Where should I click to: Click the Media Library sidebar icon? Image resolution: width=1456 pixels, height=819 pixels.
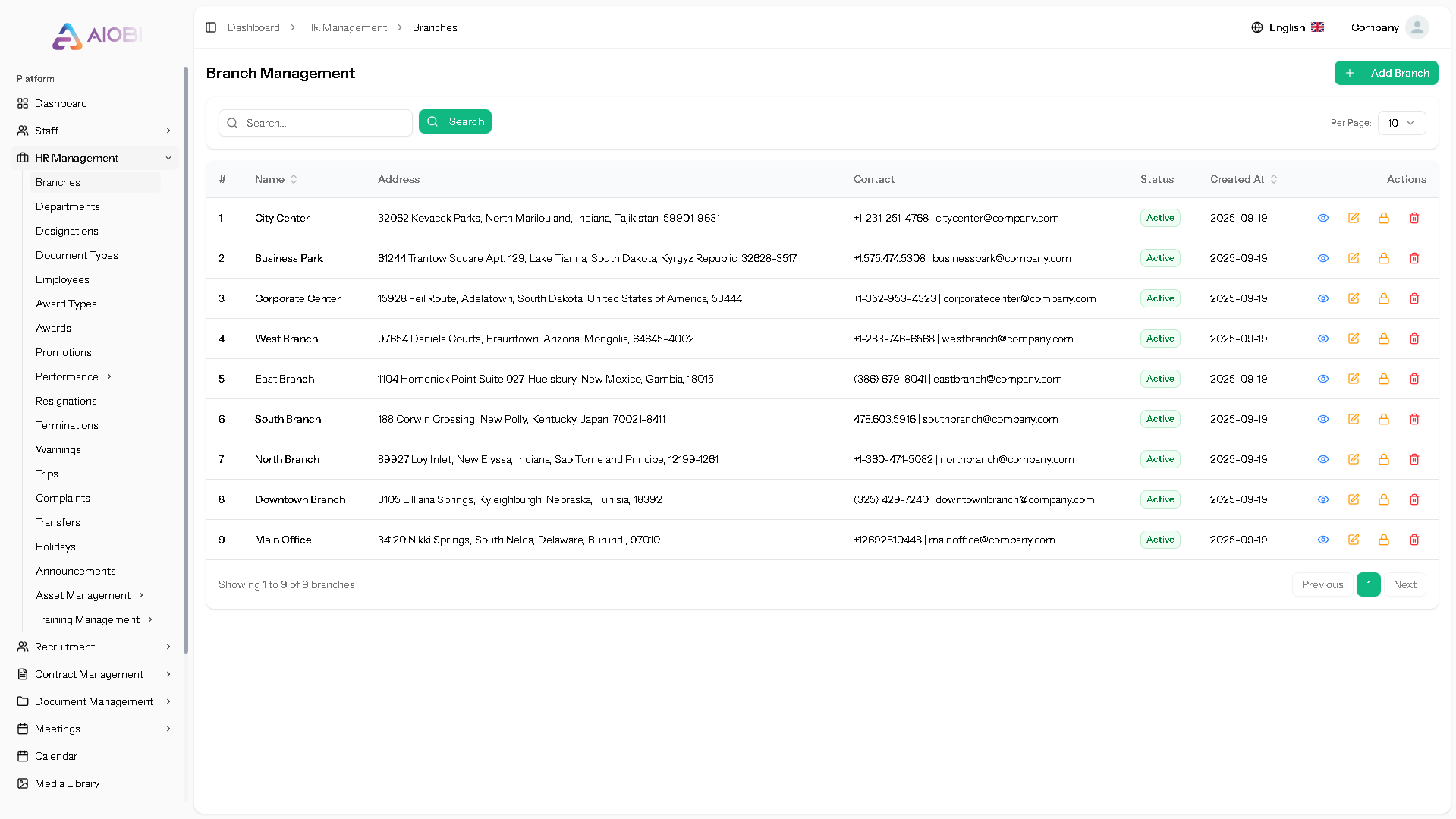coord(22,783)
